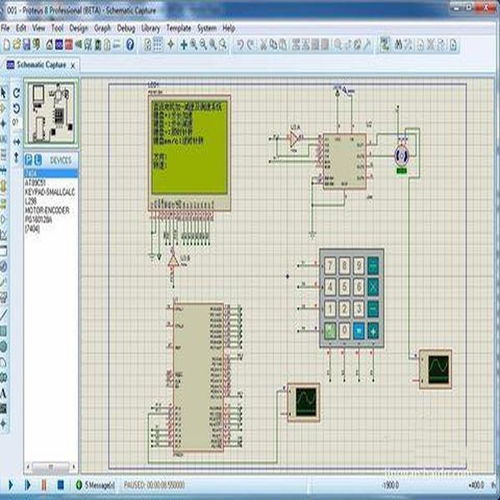Click the Save Project toolbar icon

coord(26,44)
